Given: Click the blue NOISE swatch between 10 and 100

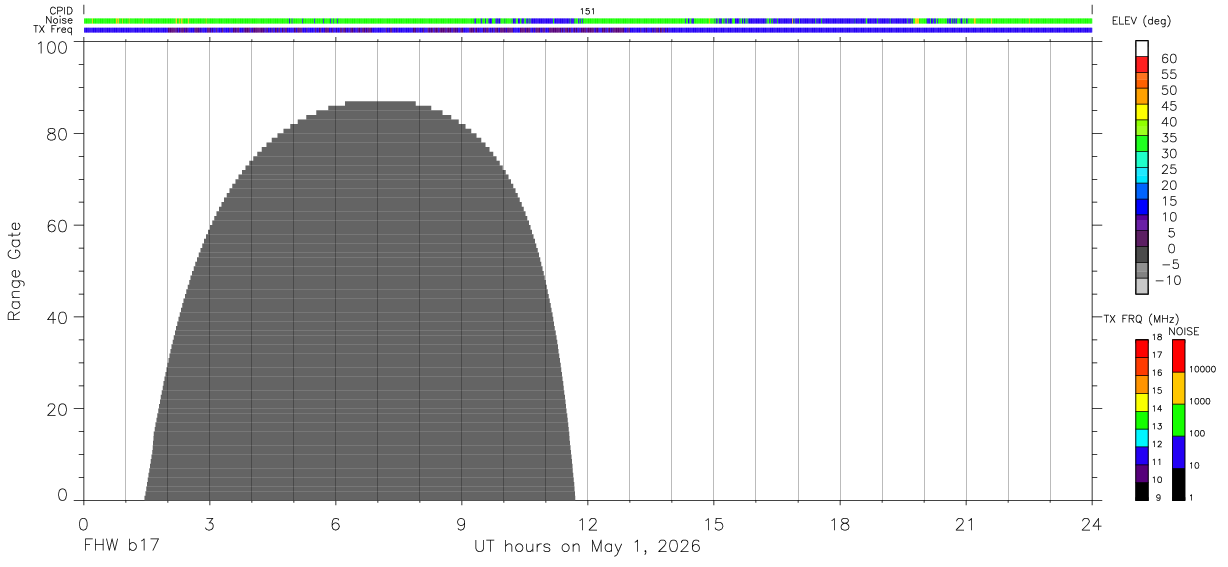Looking at the screenshot, I should coord(1178,452).
